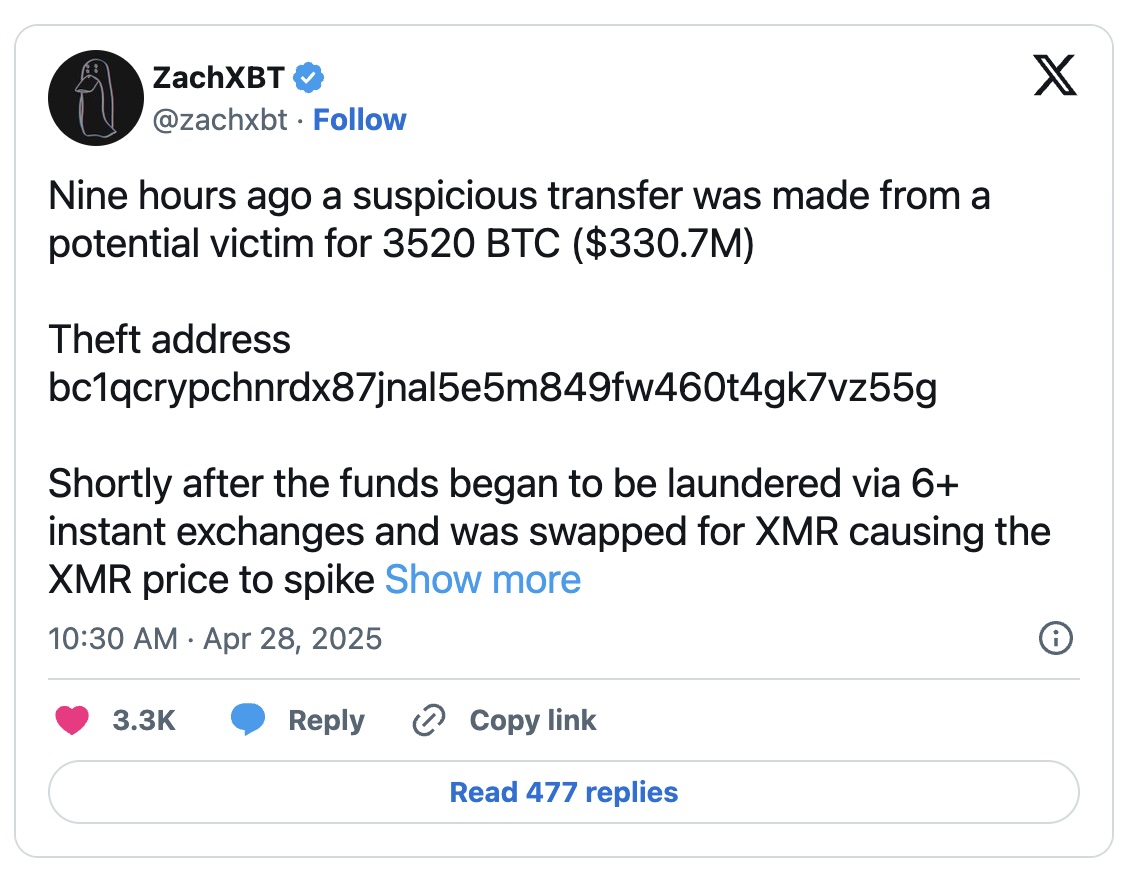
Task: Click the Copy link text
Action: point(532,720)
